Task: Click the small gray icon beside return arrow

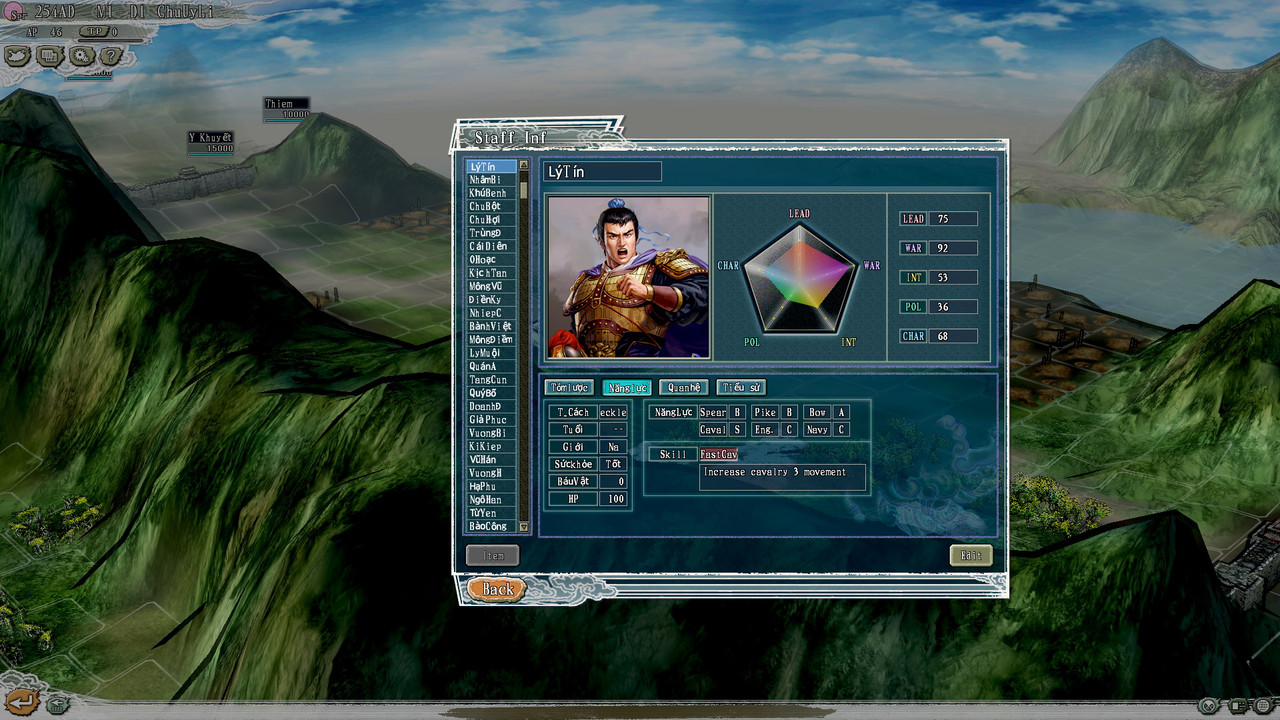Action: pyautogui.click(x=58, y=705)
